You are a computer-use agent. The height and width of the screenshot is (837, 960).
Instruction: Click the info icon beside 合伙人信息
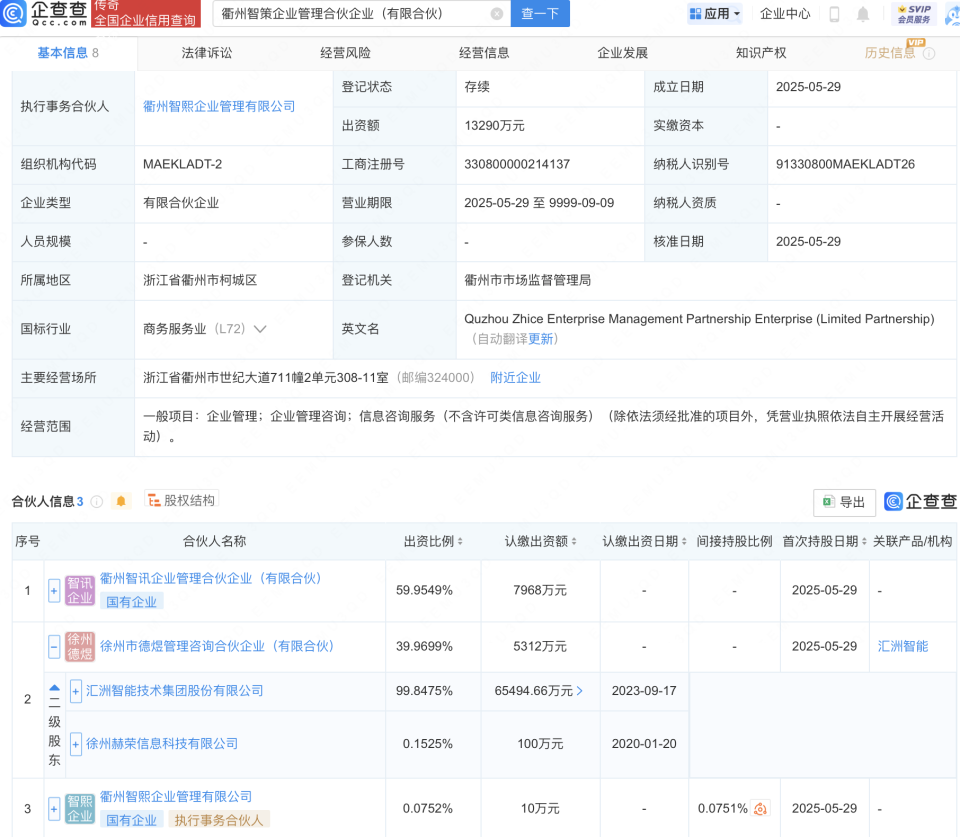click(97, 501)
